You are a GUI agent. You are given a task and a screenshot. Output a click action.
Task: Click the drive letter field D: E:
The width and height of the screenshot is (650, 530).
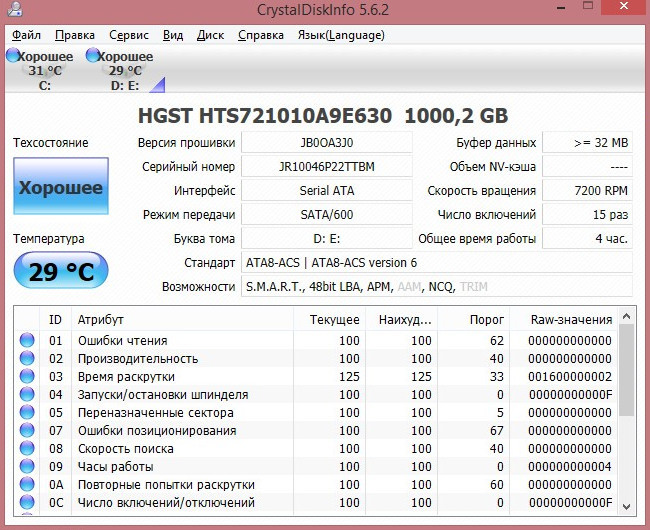327,239
